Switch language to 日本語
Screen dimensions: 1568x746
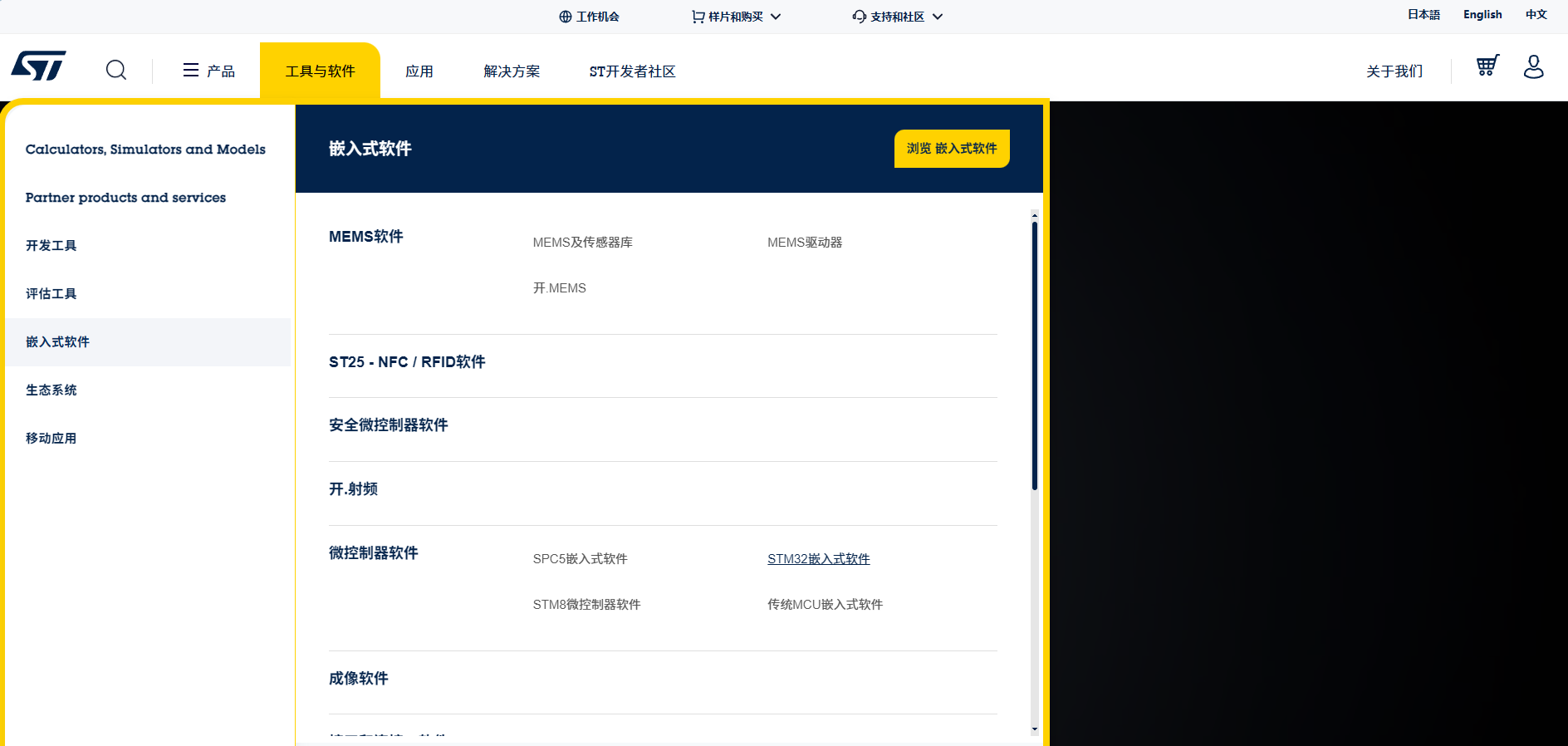(x=1423, y=14)
